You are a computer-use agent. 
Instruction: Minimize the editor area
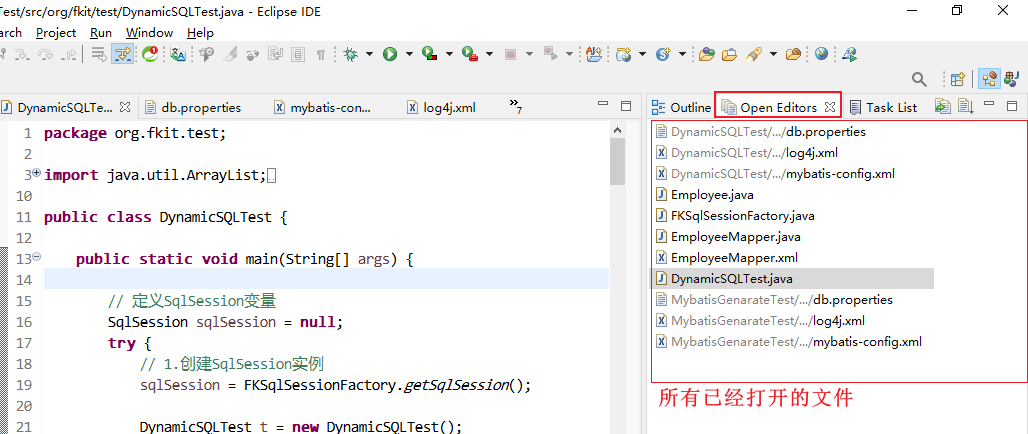[x=603, y=104]
